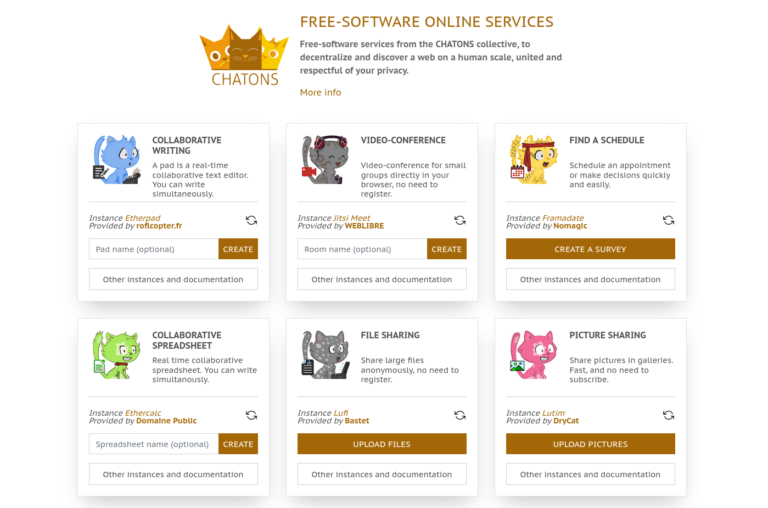The width and height of the screenshot is (768, 508).
Task: Click the CHATONS crown cats logo
Action: pyautogui.click(x=244, y=56)
